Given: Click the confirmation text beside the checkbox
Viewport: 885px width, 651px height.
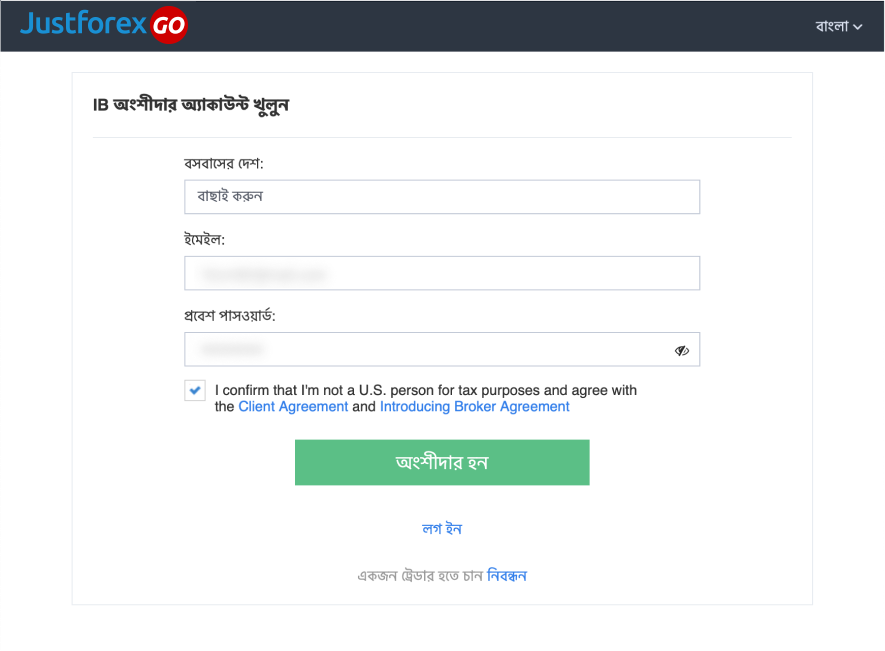Looking at the screenshot, I should 426,398.
